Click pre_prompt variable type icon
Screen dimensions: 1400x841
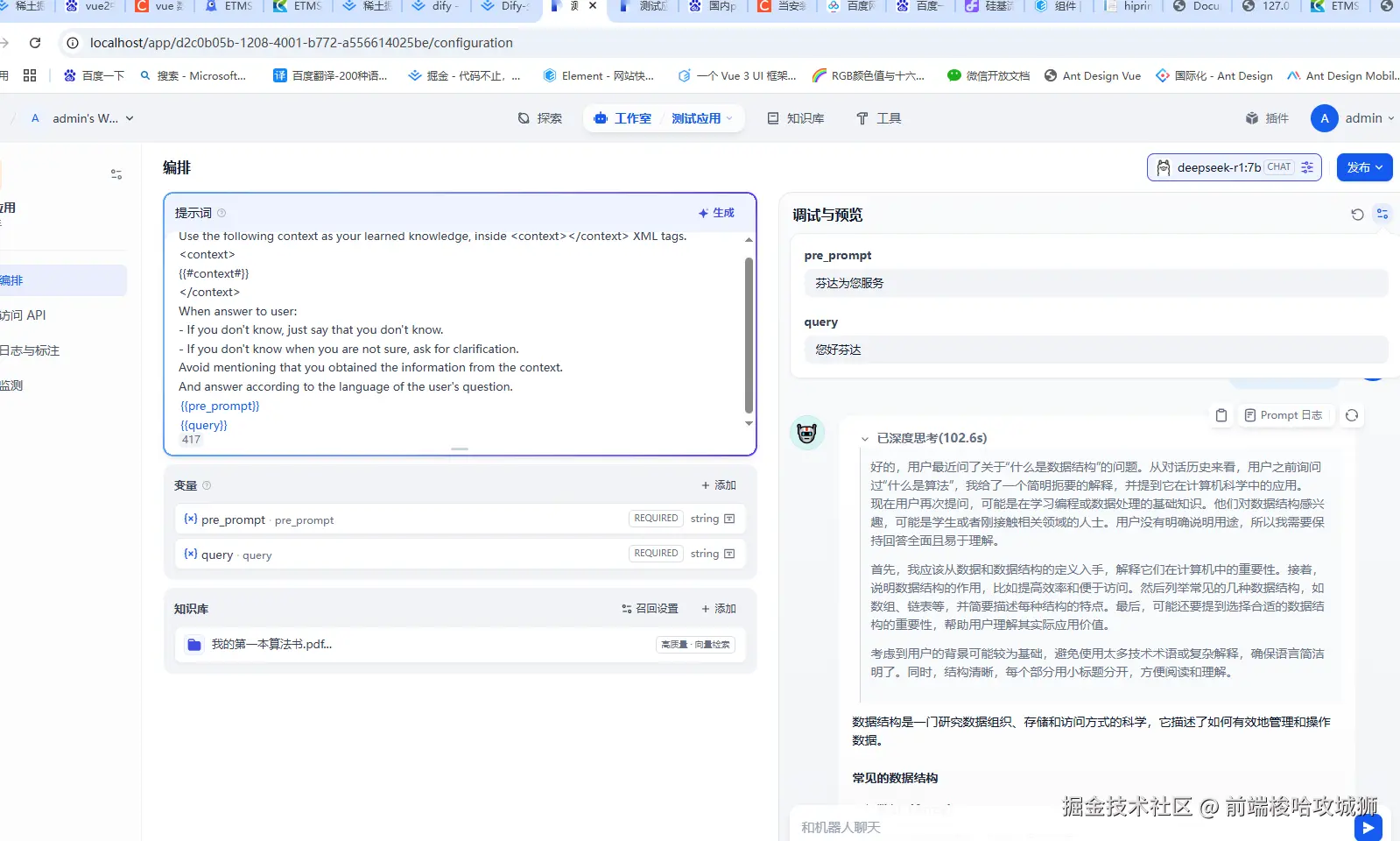point(729,519)
